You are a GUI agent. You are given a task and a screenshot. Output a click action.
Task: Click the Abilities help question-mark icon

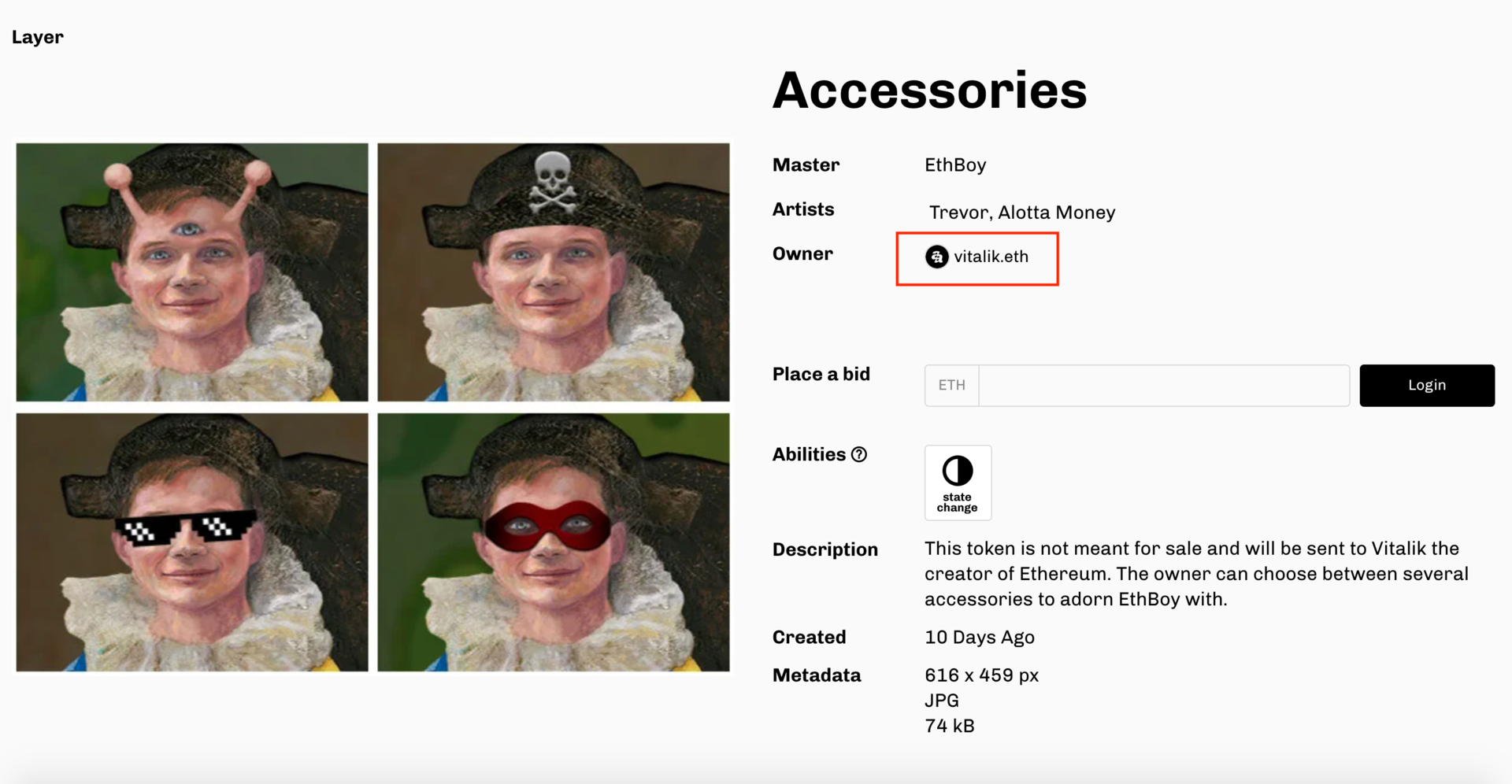coord(859,454)
